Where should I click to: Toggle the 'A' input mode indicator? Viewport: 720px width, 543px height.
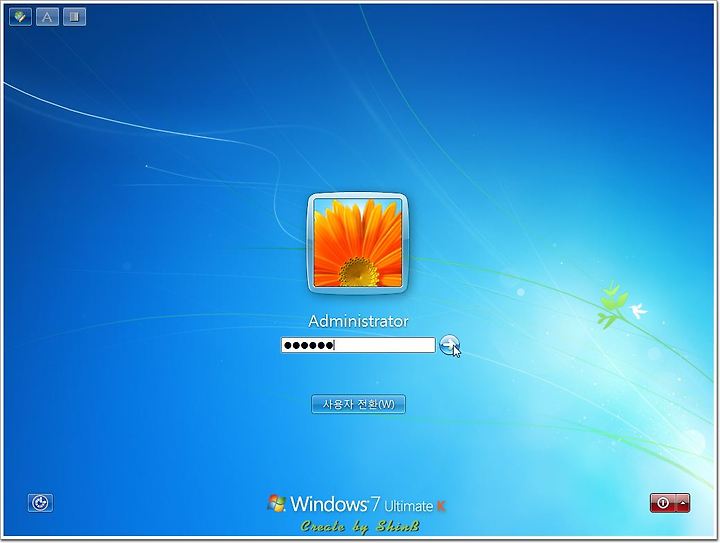point(47,17)
